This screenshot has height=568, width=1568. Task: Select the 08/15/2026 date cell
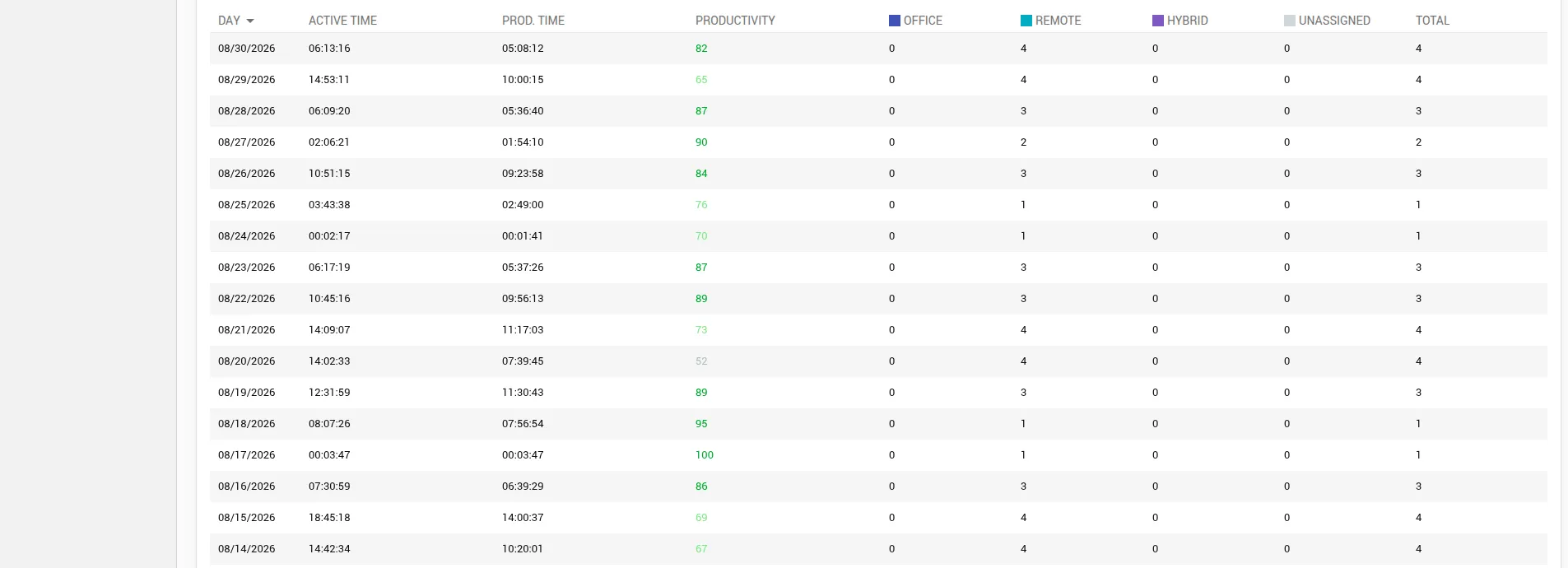tap(247, 518)
